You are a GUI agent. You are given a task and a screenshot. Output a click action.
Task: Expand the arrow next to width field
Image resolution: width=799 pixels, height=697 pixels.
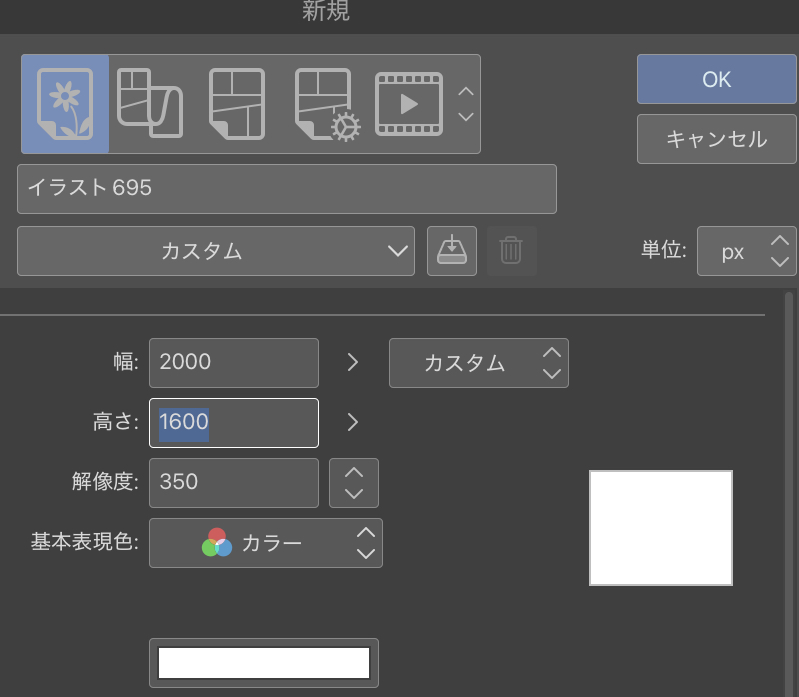point(352,362)
